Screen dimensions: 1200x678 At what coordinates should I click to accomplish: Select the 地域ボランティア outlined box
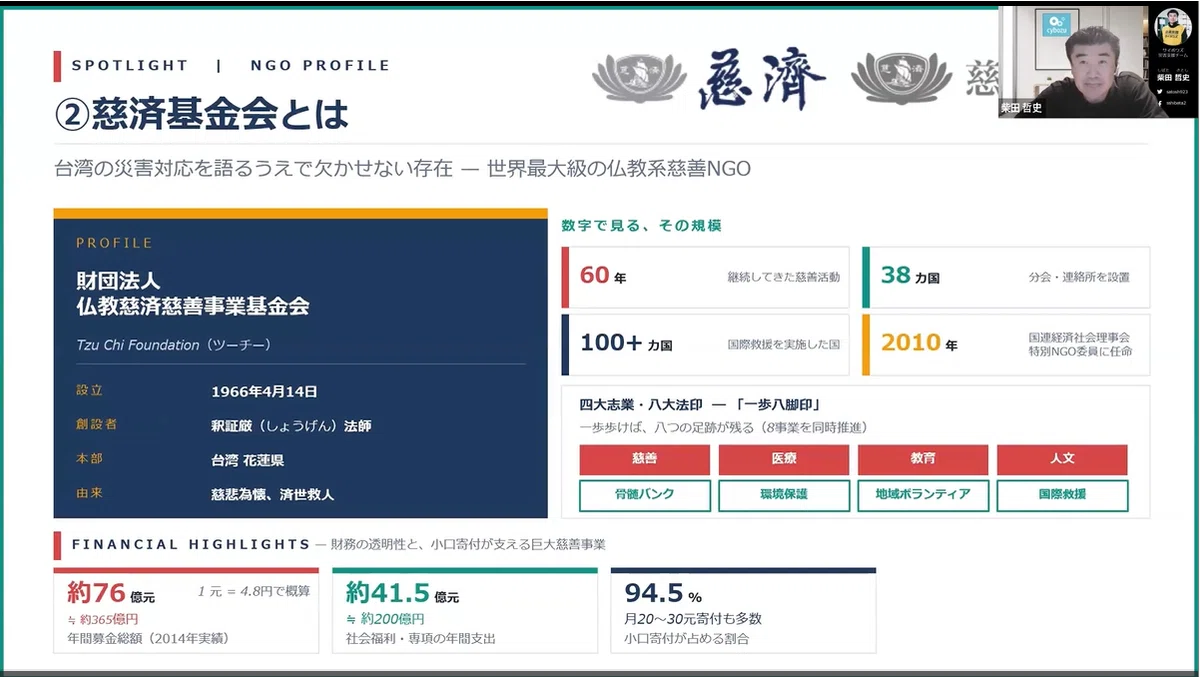point(923,495)
